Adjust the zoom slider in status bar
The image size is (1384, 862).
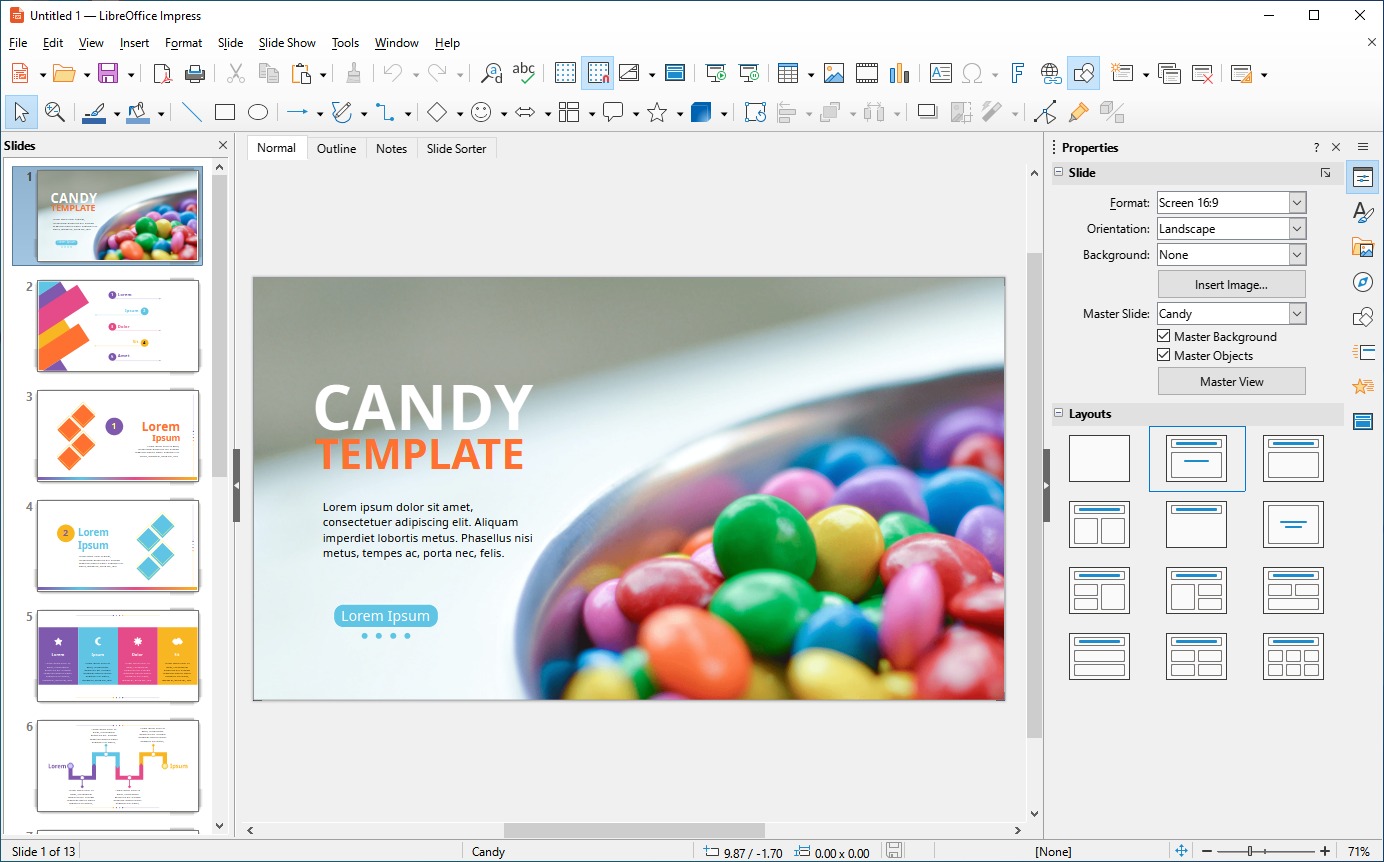(1250, 851)
